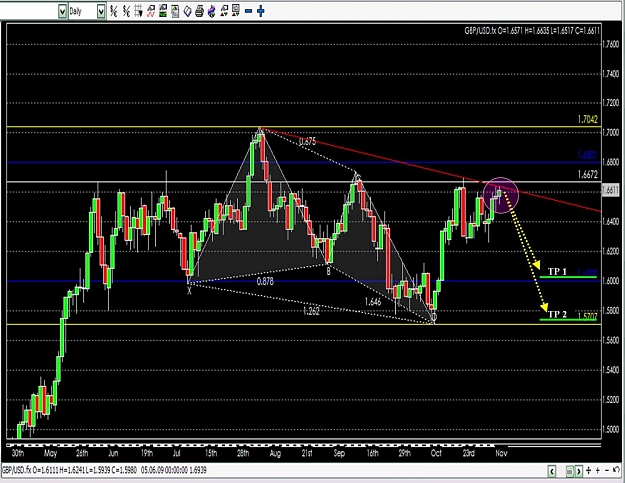This screenshot has width=625, height=483.
Task: Open the Daily timeframe dropdown
Action: pos(101,12)
